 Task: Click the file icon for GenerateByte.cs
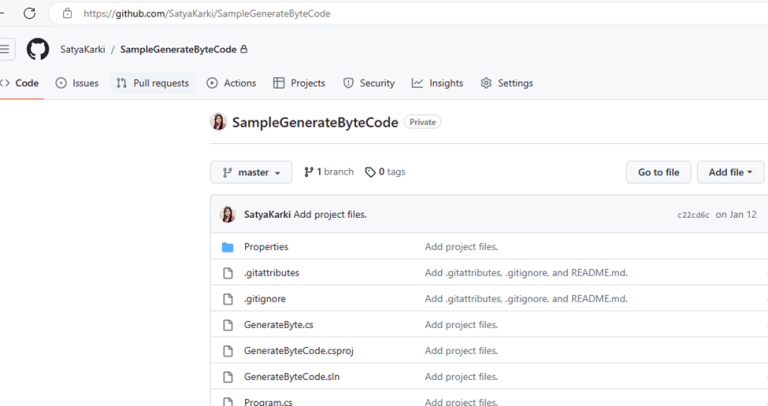(227, 325)
